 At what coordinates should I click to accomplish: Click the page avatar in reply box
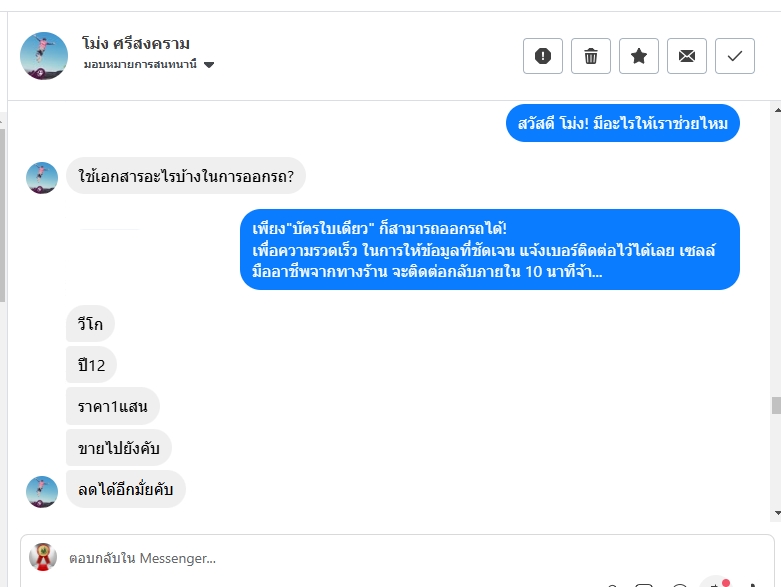click(43, 557)
